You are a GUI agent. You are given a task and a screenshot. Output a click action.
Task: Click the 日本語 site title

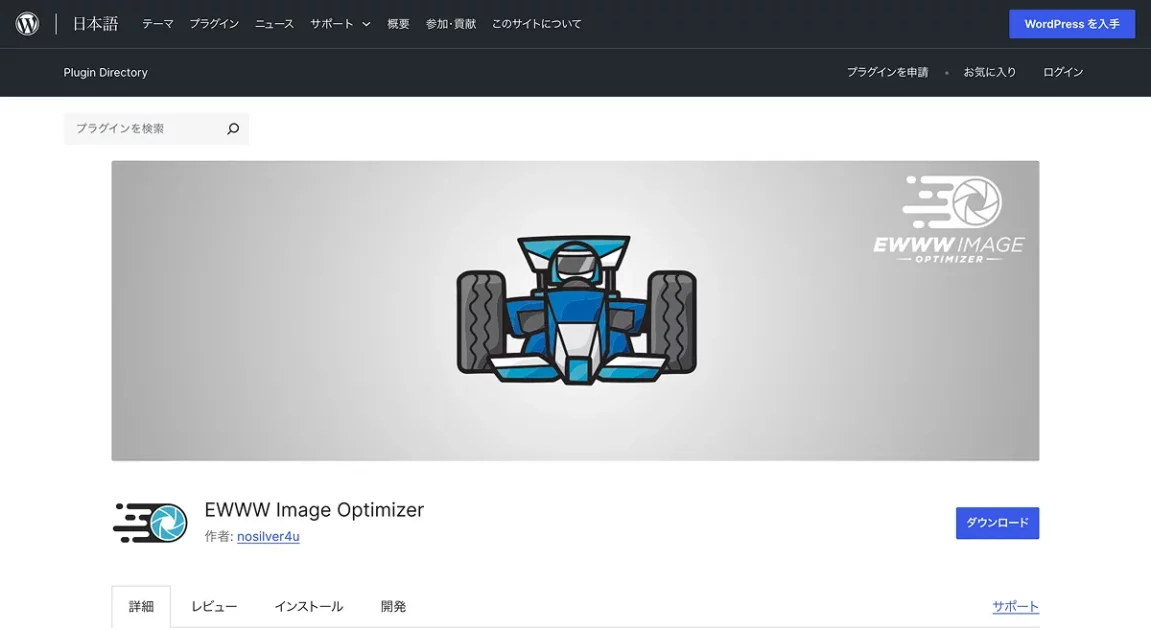(95, 24)
